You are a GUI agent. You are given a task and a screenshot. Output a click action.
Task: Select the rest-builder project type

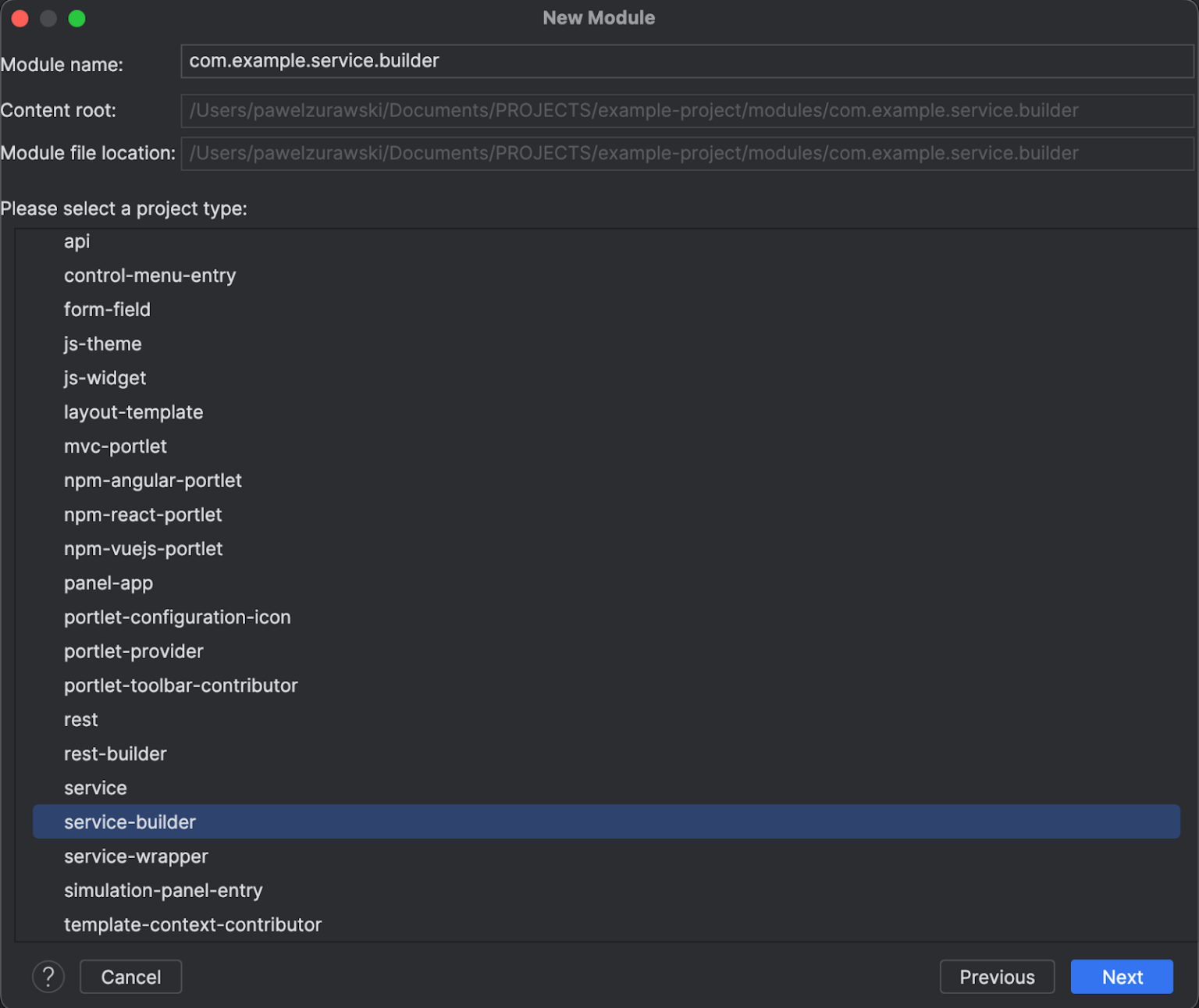coord(115,753)
